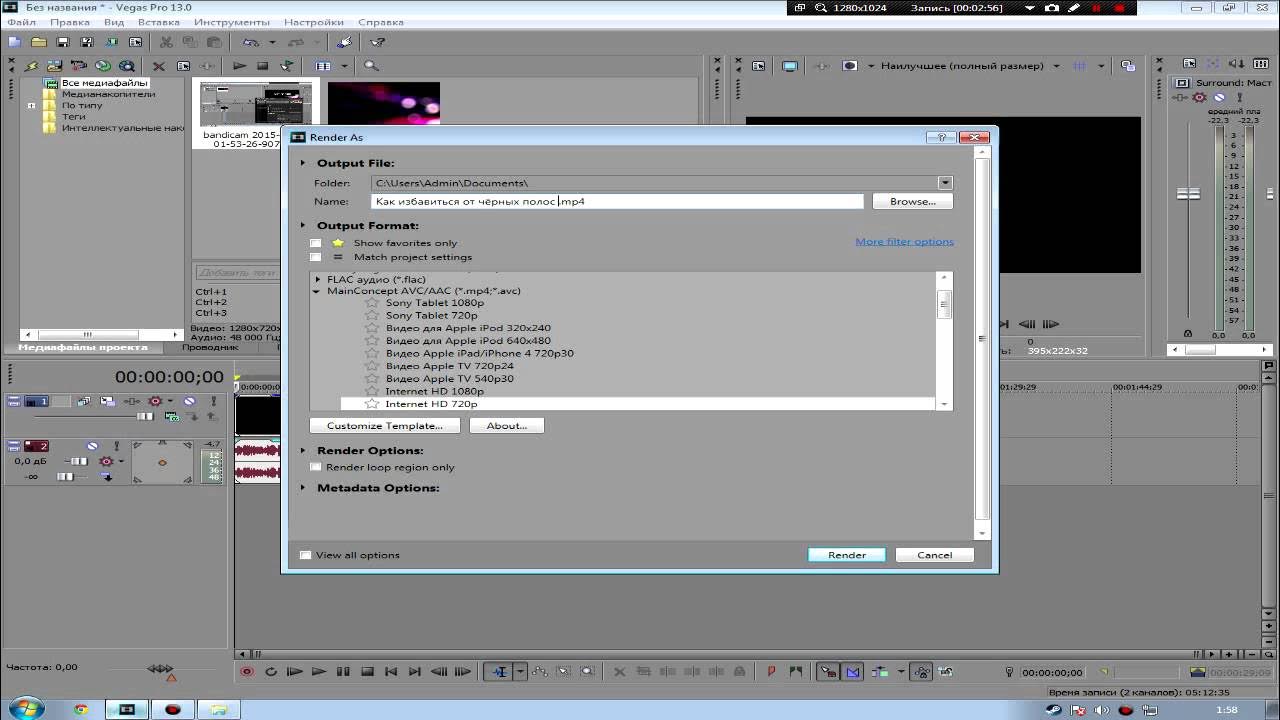1280x720 pixels.
Task: Click the Enable Snapping icon
Action: pos(828,672)
